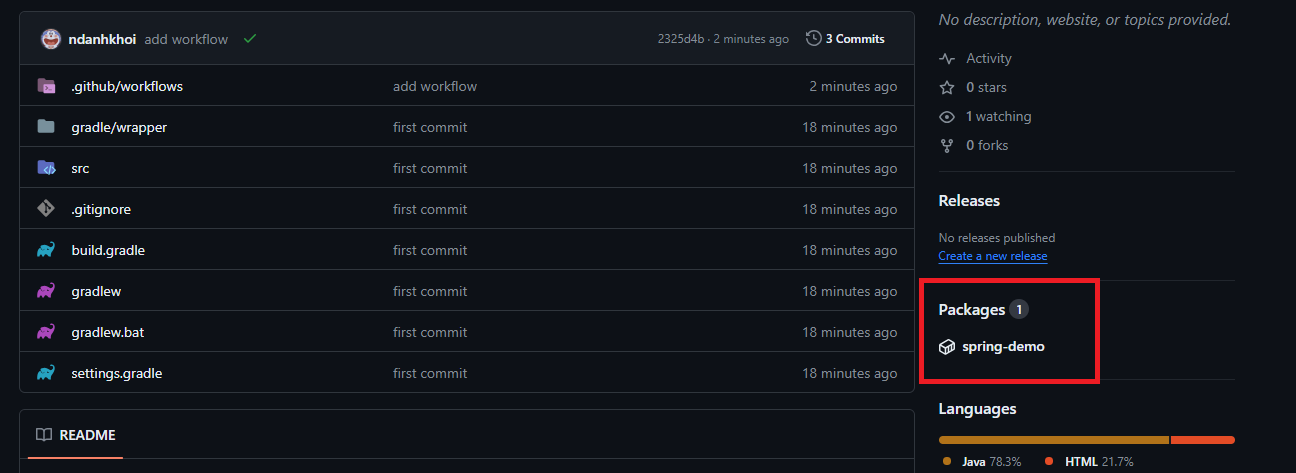Screen dimensions: 1296x473
Task: Click the src folder icon
Action: [46, 168]
